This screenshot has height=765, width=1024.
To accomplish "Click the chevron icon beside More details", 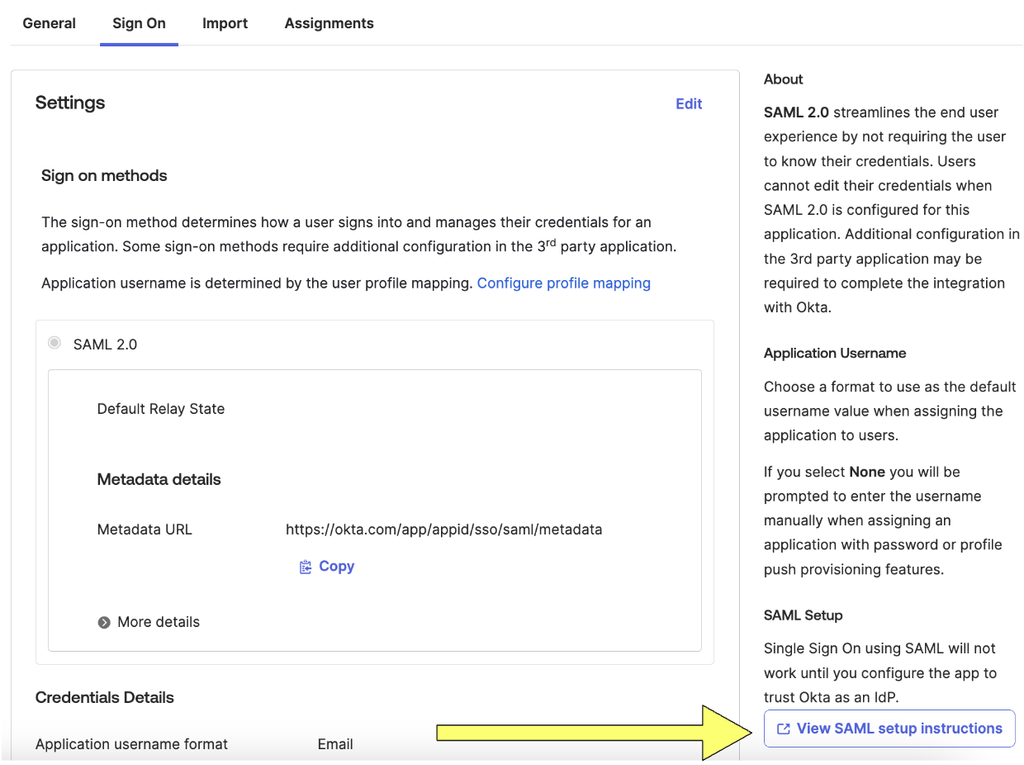I will 103,622.
